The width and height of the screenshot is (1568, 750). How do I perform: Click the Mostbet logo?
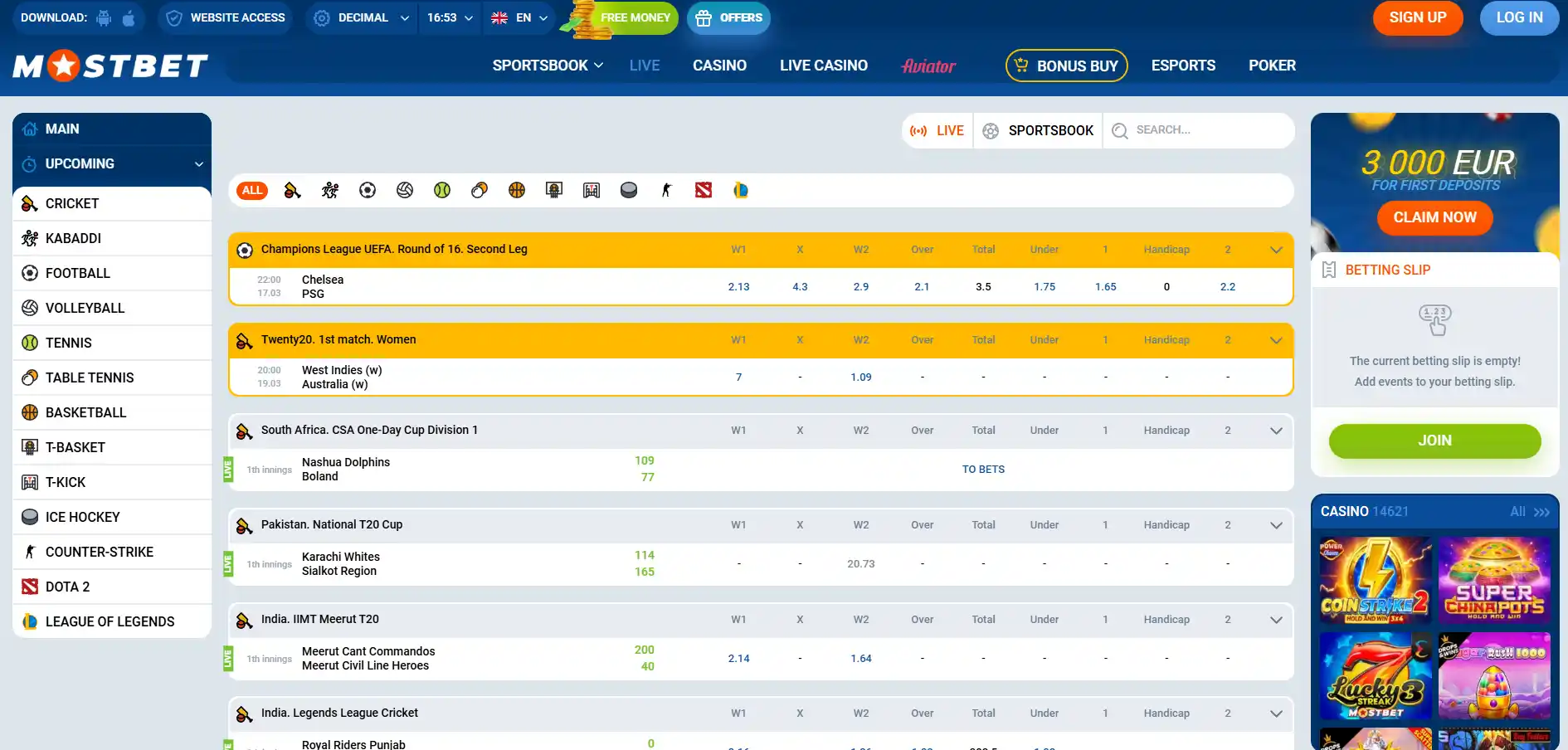pos(110,66)
